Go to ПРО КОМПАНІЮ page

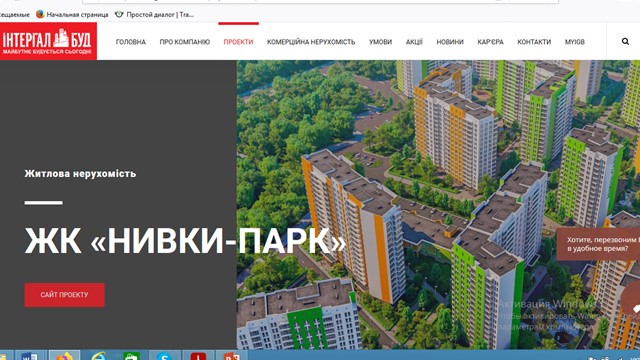coord(184,42)
